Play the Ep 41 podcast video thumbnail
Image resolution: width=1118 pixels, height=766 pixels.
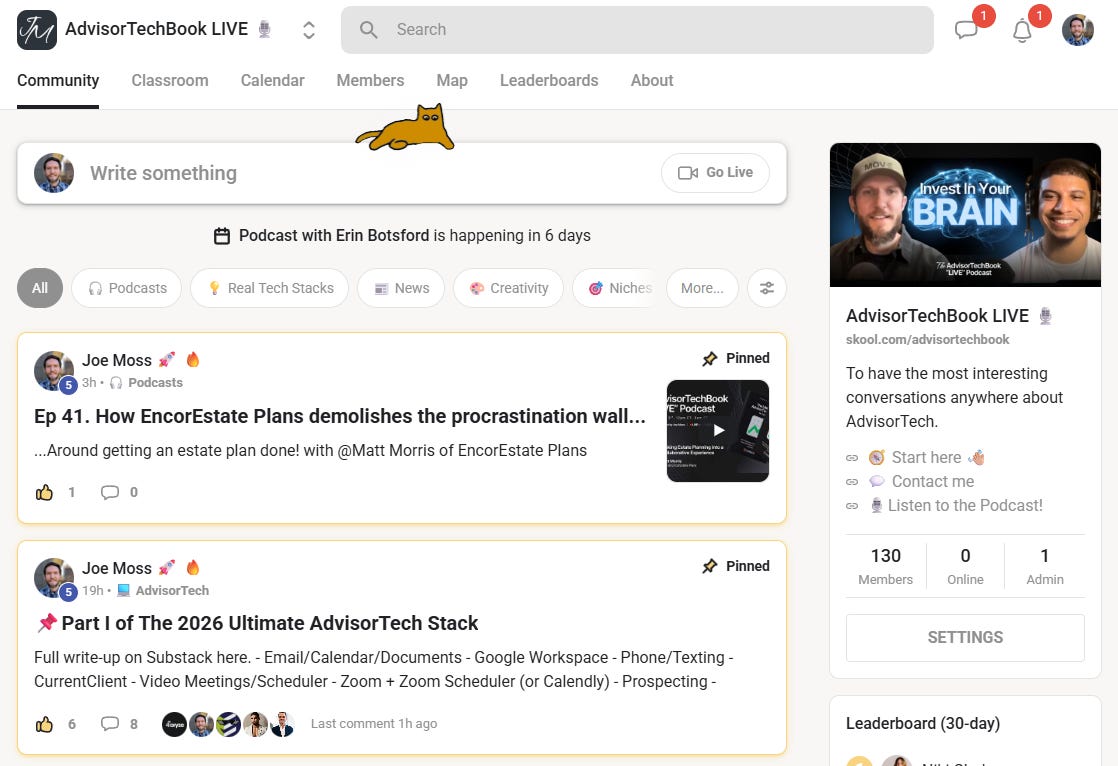pyautogui.click(x=718, y=431)
